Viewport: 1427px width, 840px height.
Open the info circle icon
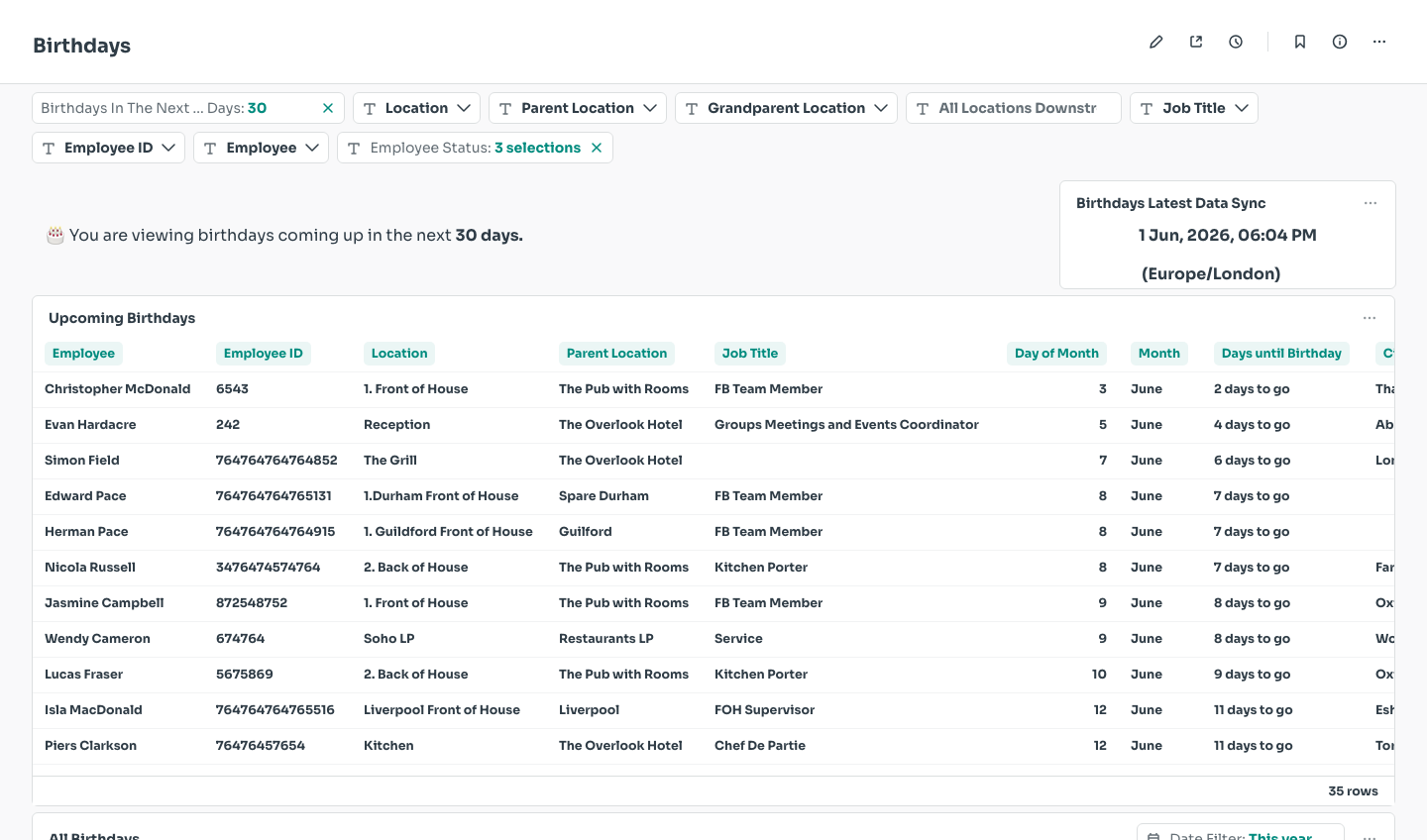[1340, 42]
